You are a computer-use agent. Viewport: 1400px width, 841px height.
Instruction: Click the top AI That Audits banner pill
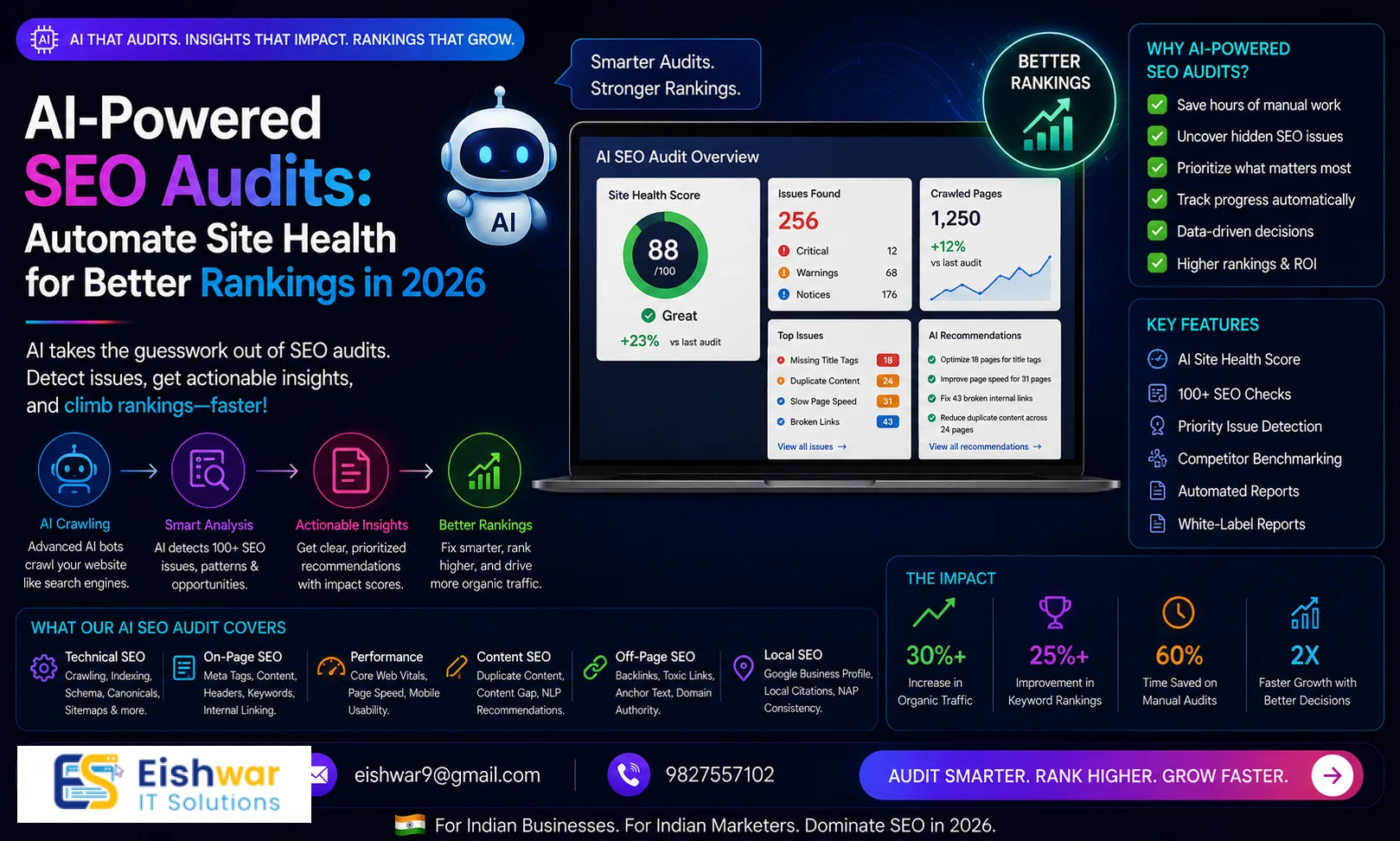point(270,39)
